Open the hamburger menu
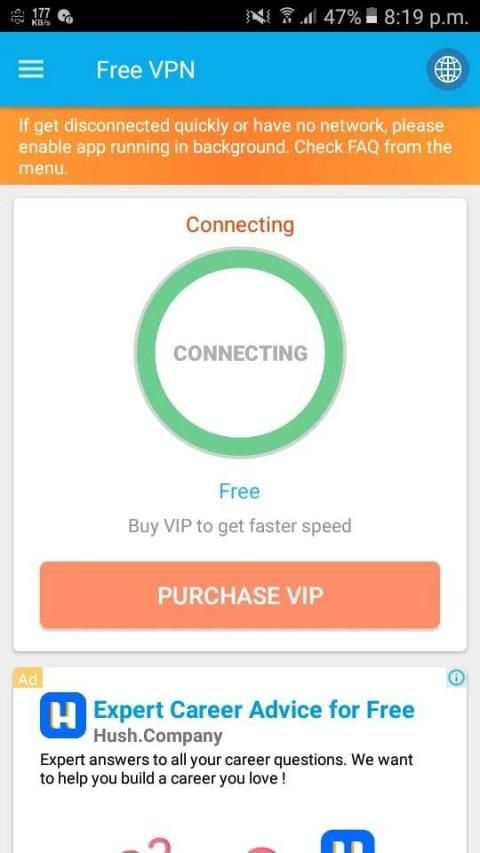Viewport: 480px width, 853px height. tap(30, 70)
